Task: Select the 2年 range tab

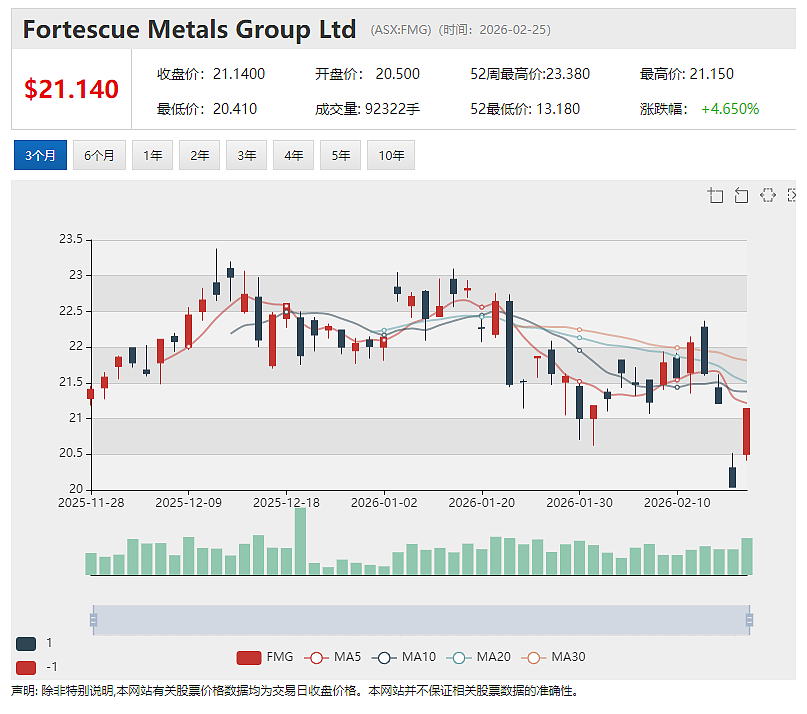Action: 199,155
